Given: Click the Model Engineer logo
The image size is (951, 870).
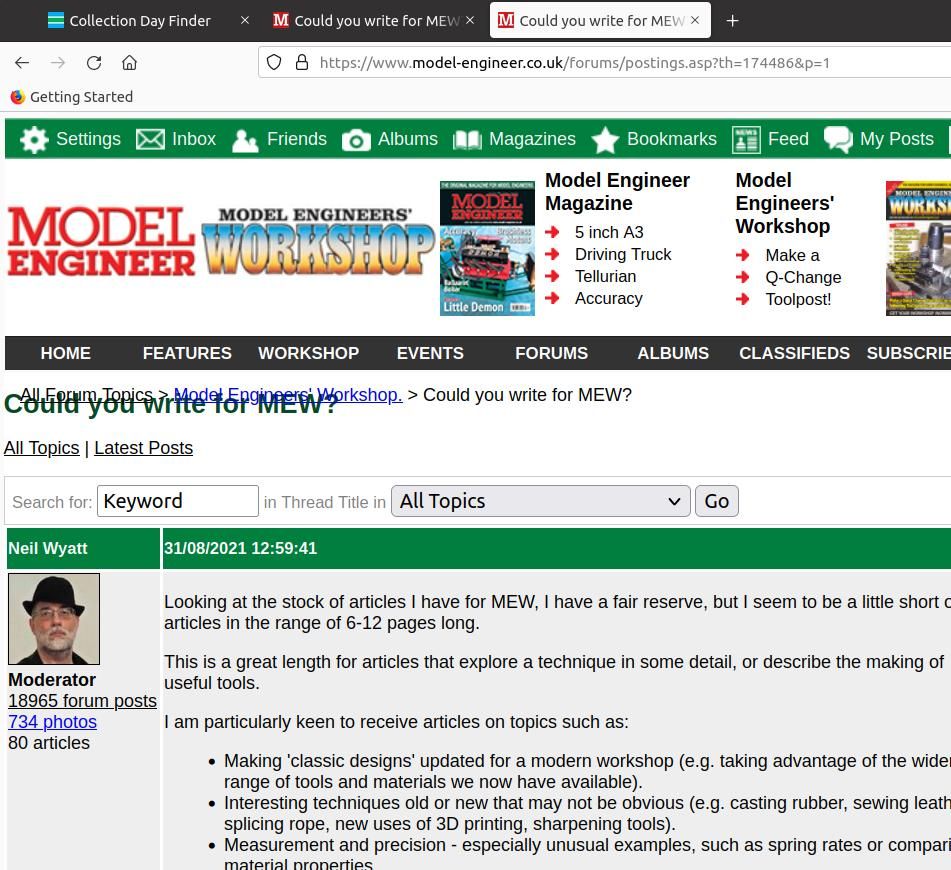Looking at the screenshot, I should [x=101, y=241].
